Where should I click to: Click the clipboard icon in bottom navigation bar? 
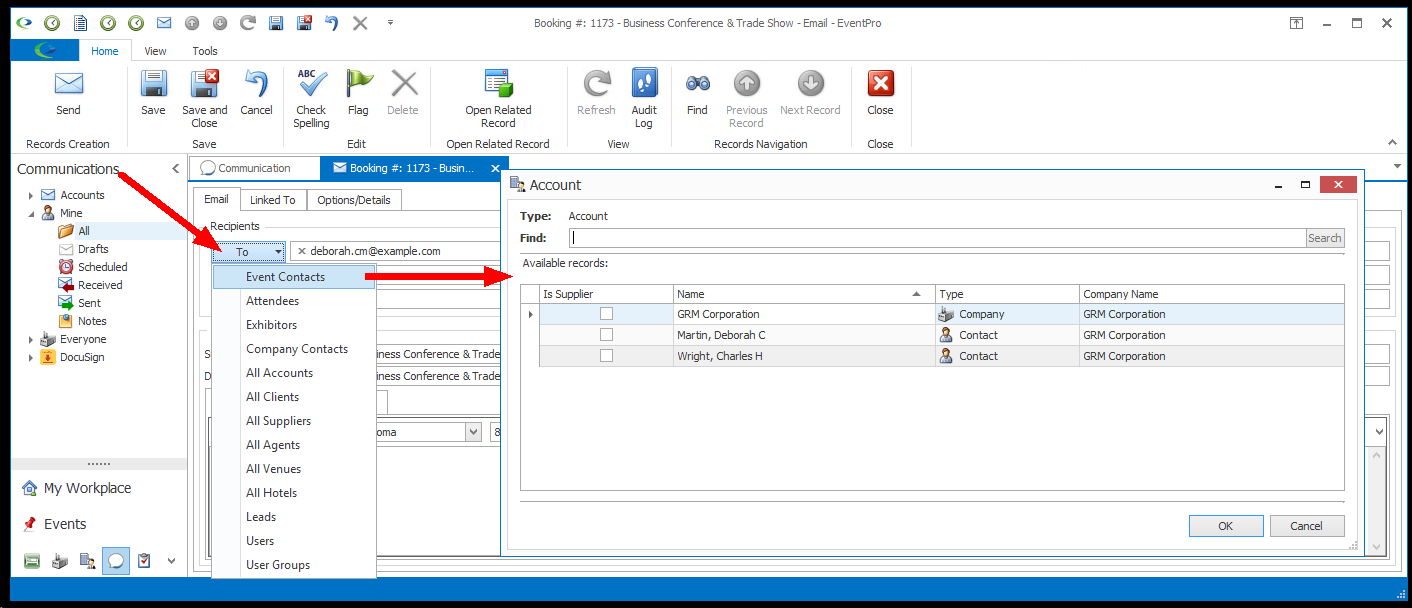pyautogui.click(x=144, y=561)
